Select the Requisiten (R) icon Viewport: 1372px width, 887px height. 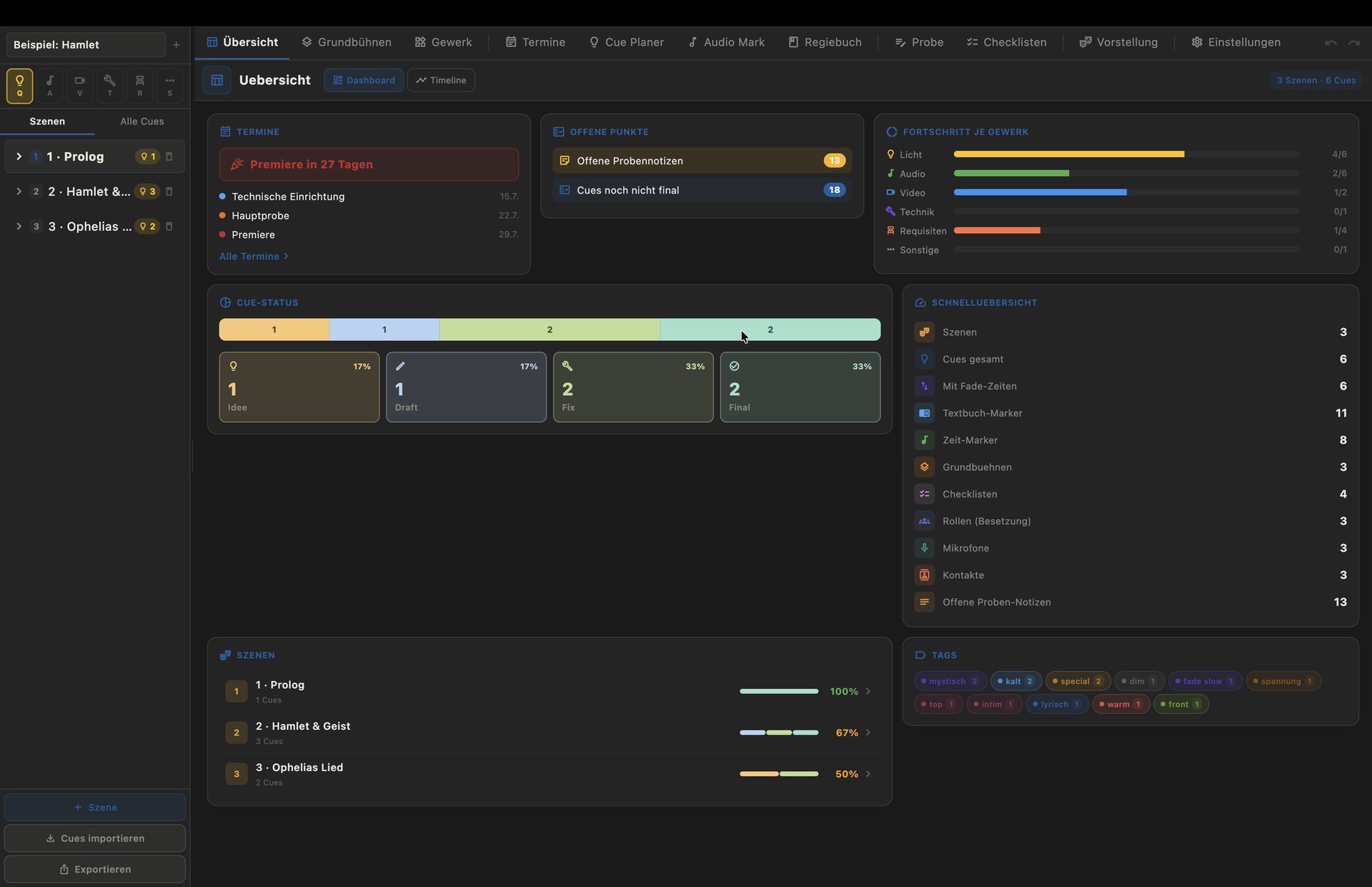tap(140, 85)
